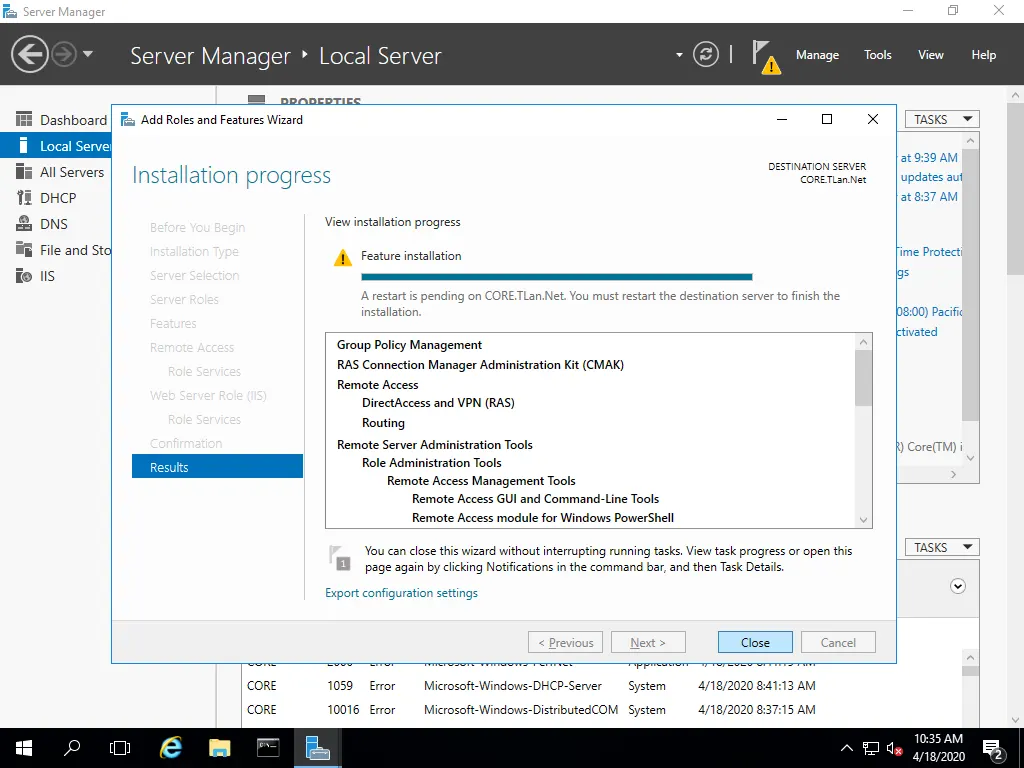Refresh Server Manager with the refresh icon
Viewport: 1024px width, 768px height.
[x=705, y=54]
